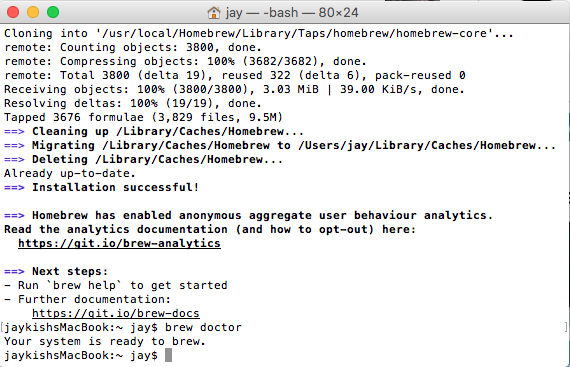The width and height of the screenshot is (570, 367).
Task: Minimize the Terminal with yellow button
Action: pyautogui.click(x=33, y=12)
